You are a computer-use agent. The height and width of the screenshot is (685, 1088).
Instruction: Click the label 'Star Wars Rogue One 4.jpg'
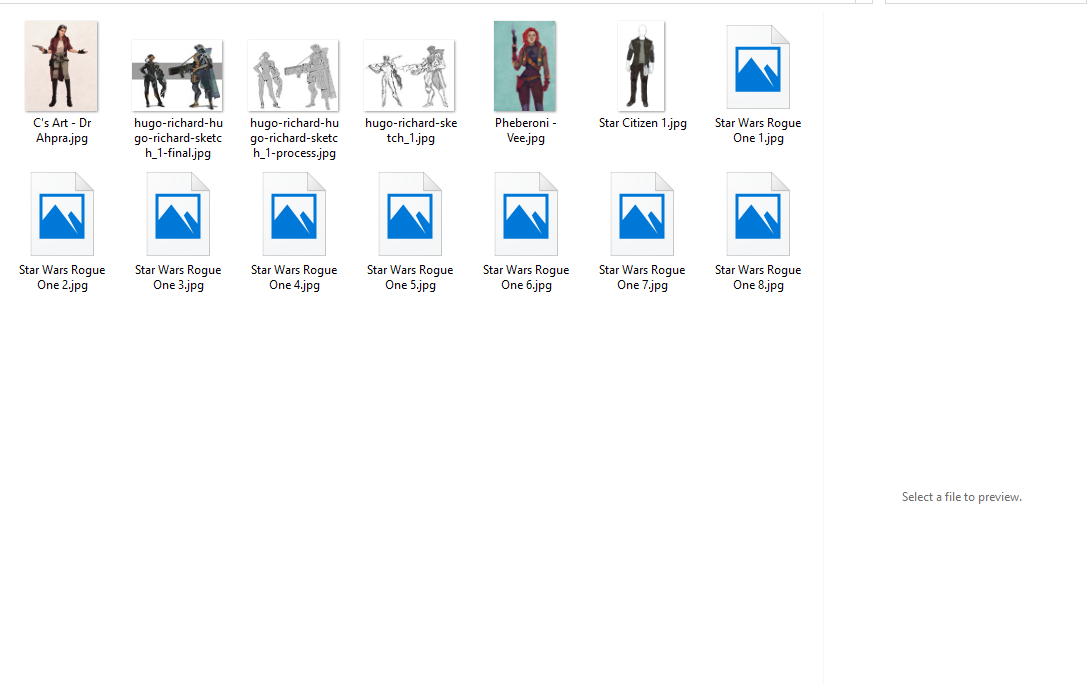(x=294, y=278)
